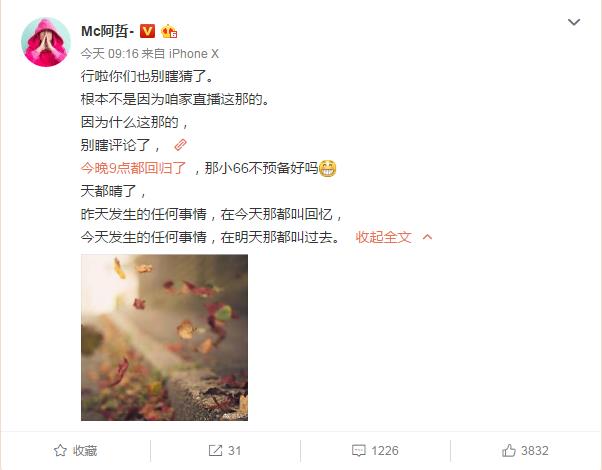Open the post options chevron menu
This screenshot has height=470, width=602.
tap(574, 22)
